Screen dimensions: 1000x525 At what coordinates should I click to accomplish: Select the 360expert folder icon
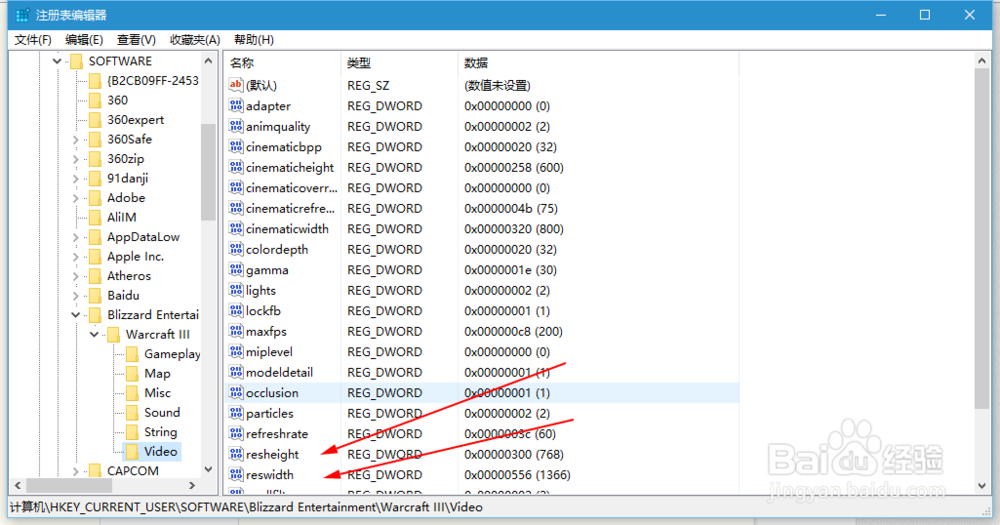click(x=95, y=120)
